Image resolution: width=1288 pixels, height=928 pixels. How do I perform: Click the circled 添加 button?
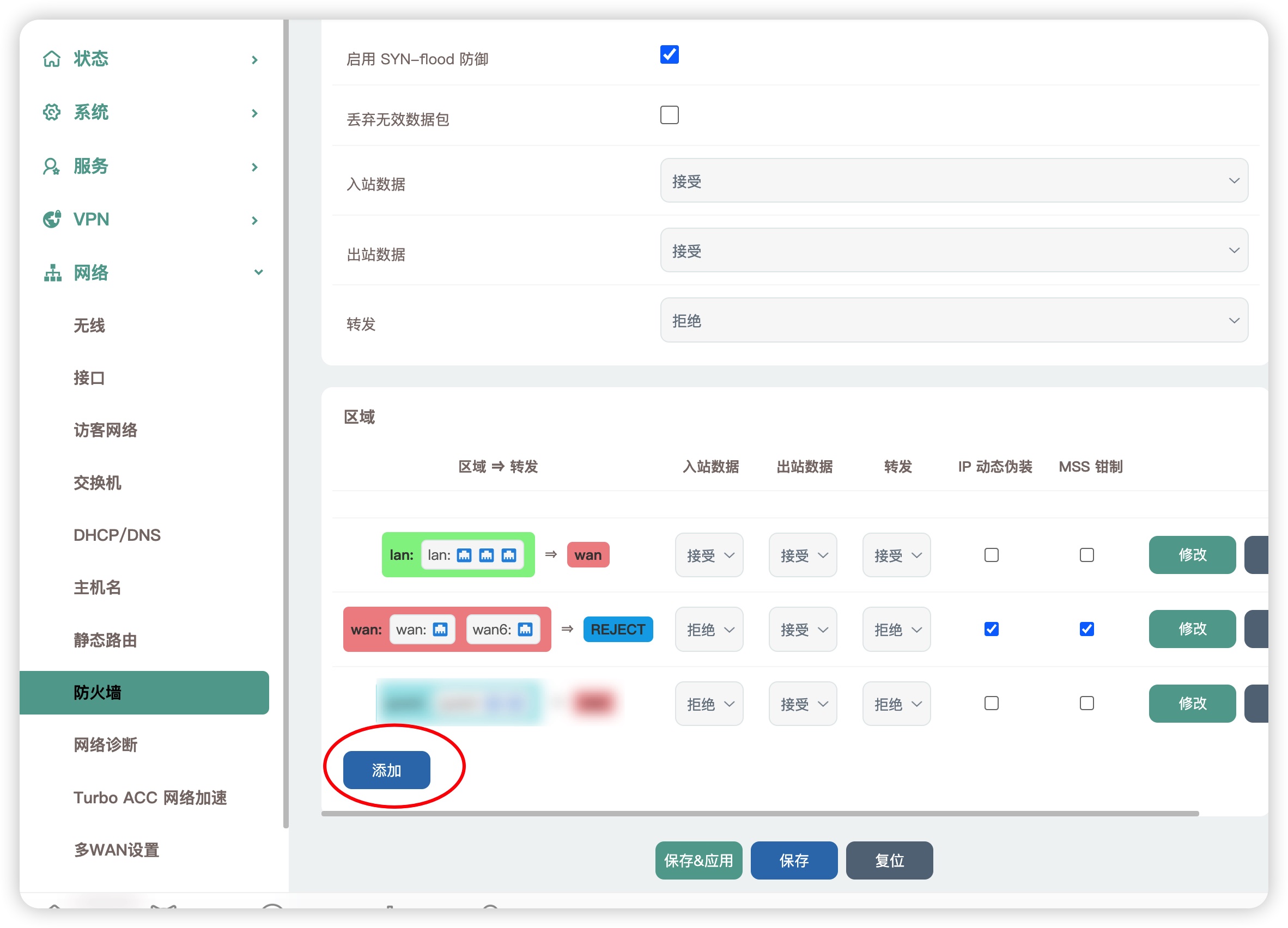(x=386, y=770)
